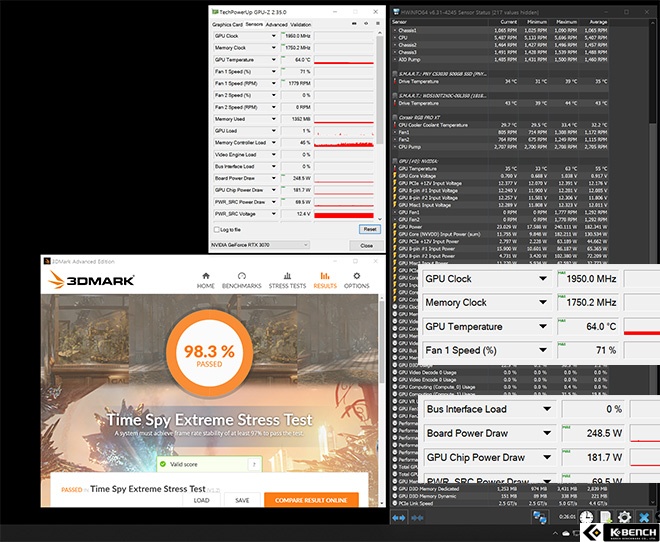The image size is (660, 542).
Task: Click the Reset button in GPU-Z
Action: click(370, 229)
